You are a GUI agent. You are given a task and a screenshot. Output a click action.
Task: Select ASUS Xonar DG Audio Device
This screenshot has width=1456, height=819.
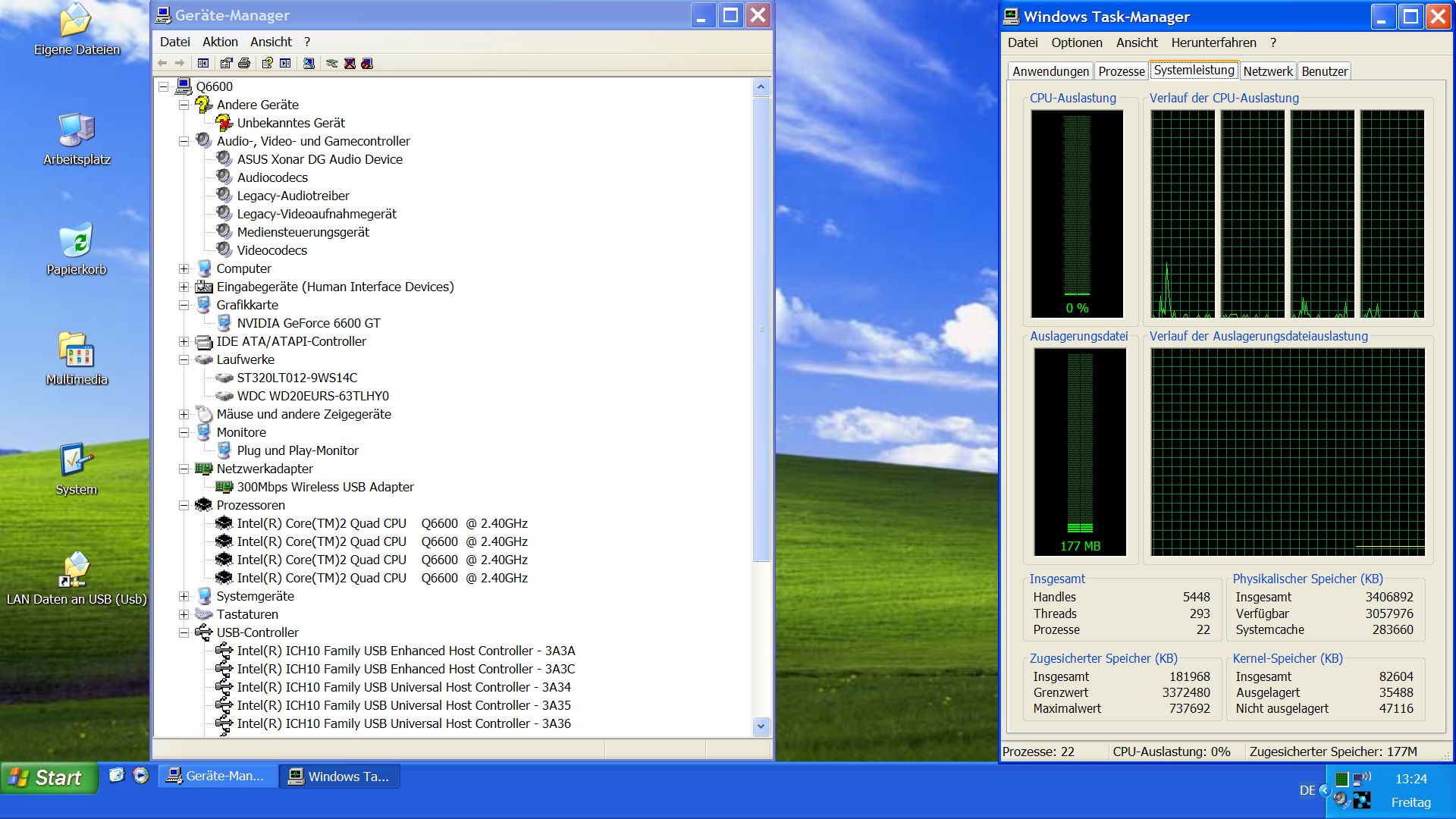(319, 159)
